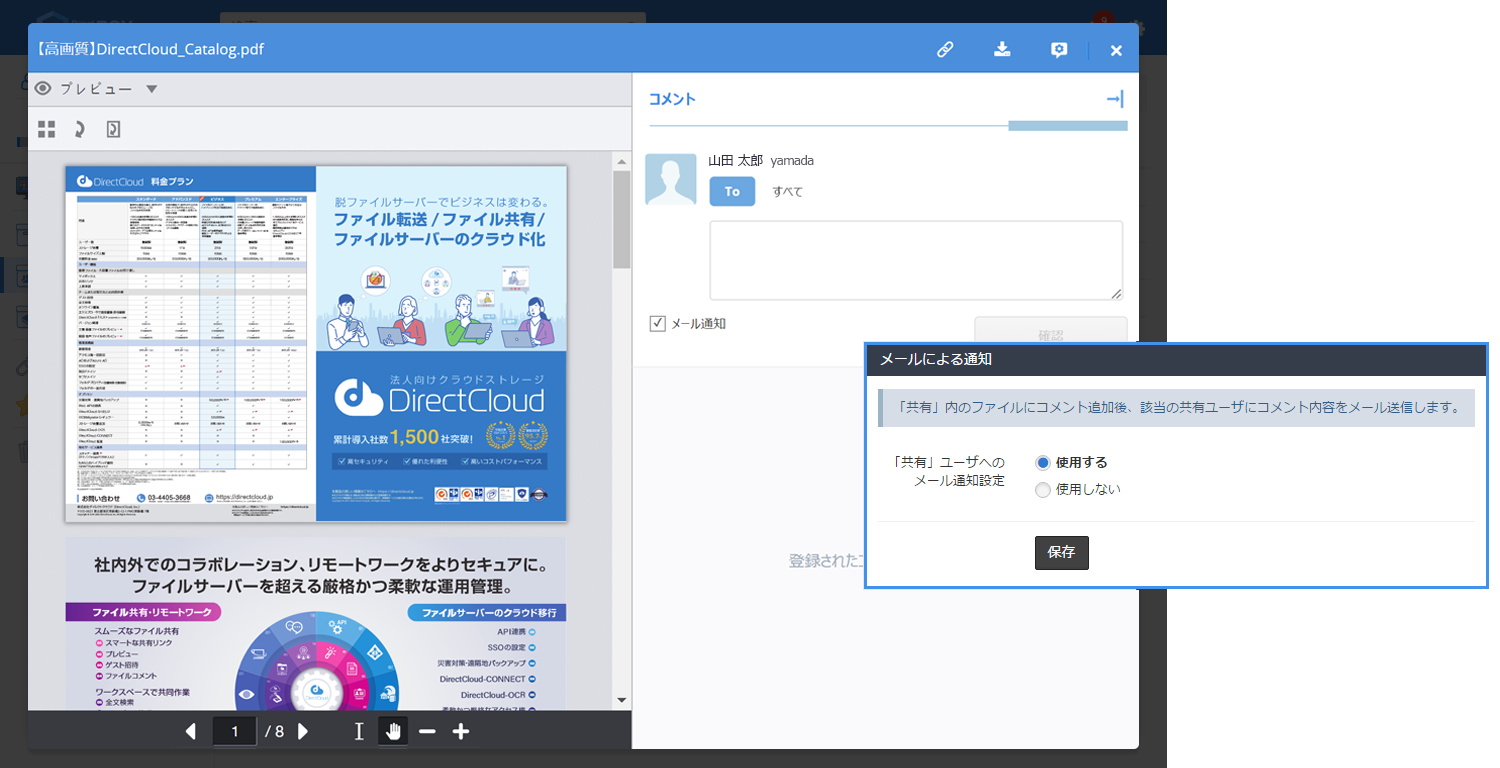
Task: Click the comment text area
Action: (x=916, y=260)
